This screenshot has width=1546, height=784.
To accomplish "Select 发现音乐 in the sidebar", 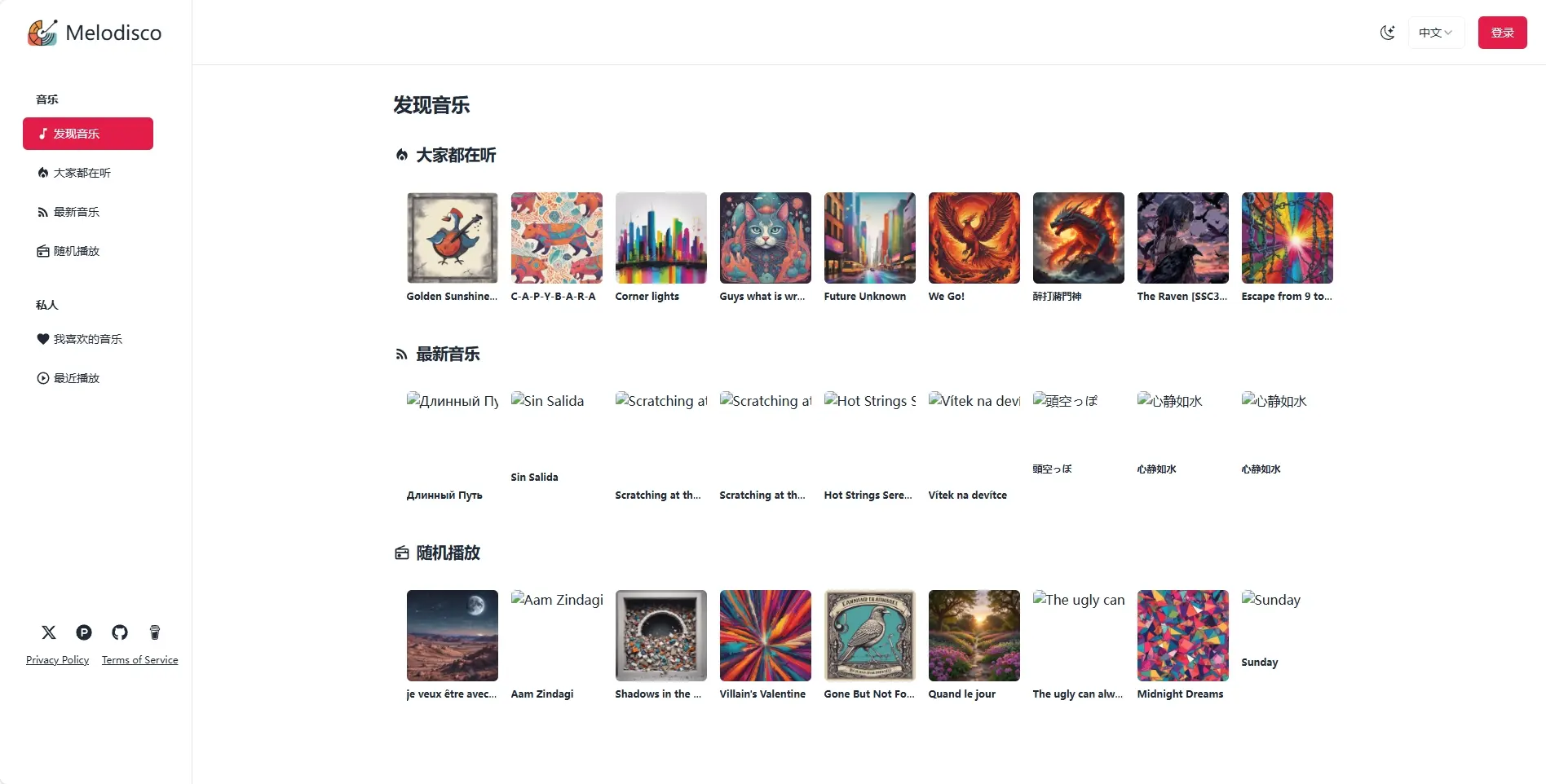I will (88, 134).
